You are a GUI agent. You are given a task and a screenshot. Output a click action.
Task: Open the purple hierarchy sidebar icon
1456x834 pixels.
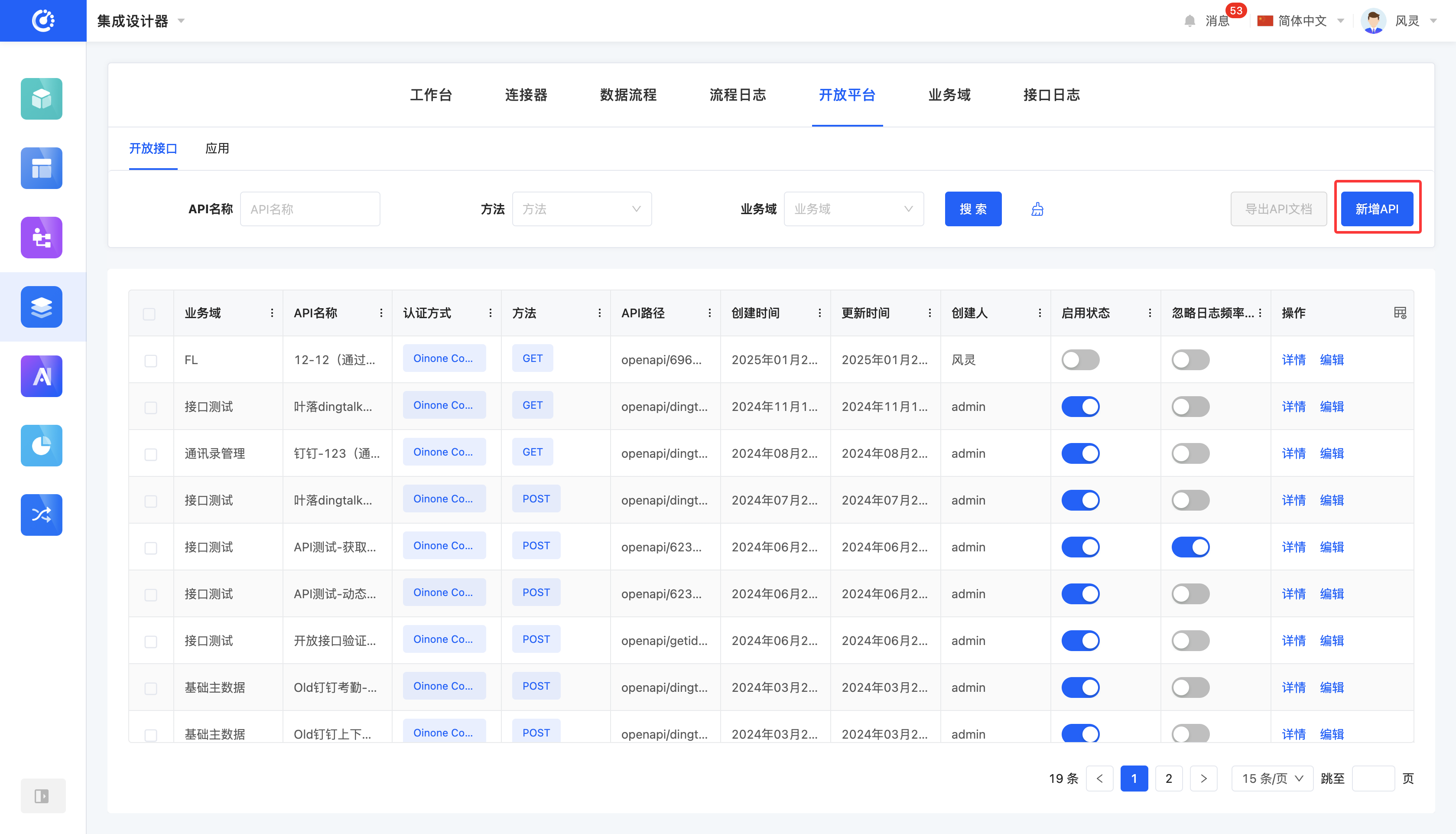[x=41, y=238]
